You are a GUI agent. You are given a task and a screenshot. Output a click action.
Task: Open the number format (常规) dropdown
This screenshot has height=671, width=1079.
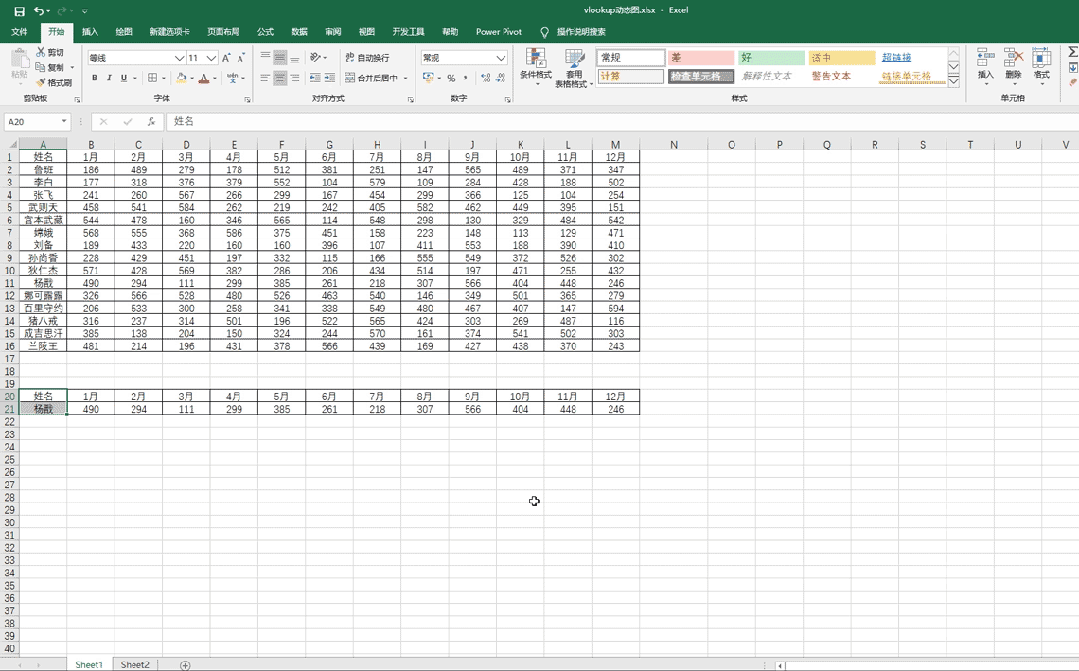click(501, 58)
